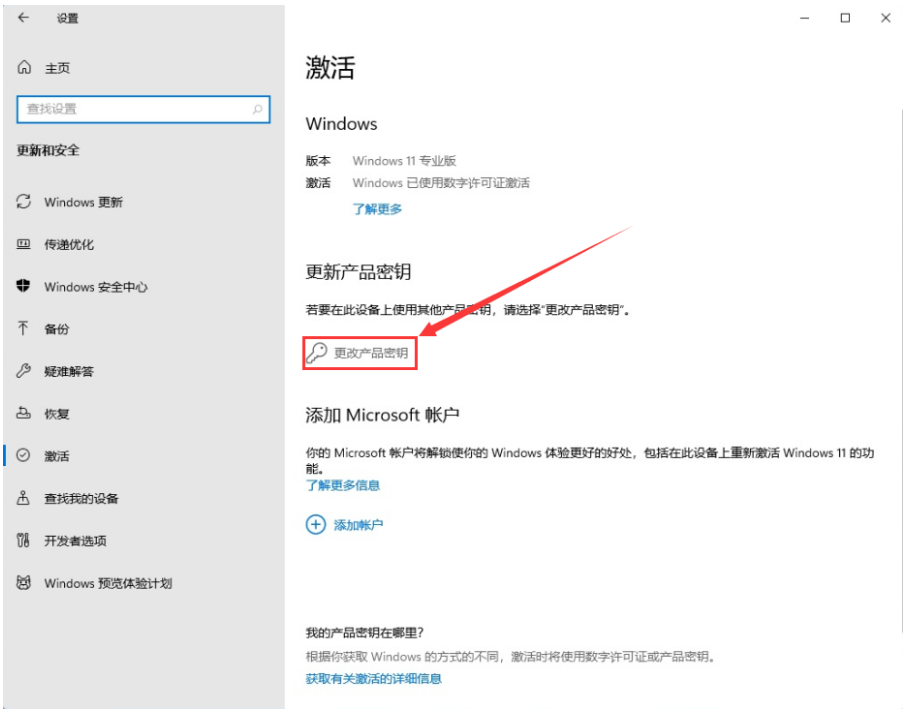
Task: Select the 传递优化 icon in sidebar
Action: (x=24, y=244)
